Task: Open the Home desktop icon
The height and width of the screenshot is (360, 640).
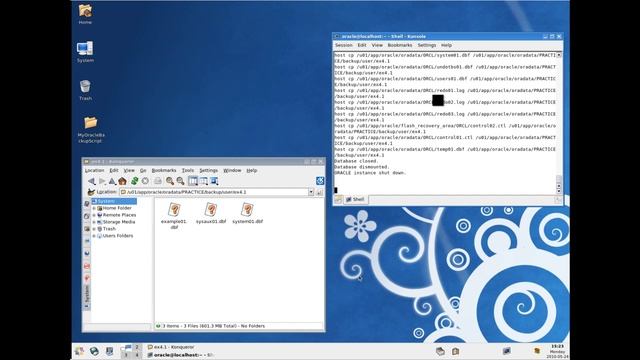Action: (x=85, y=14)
